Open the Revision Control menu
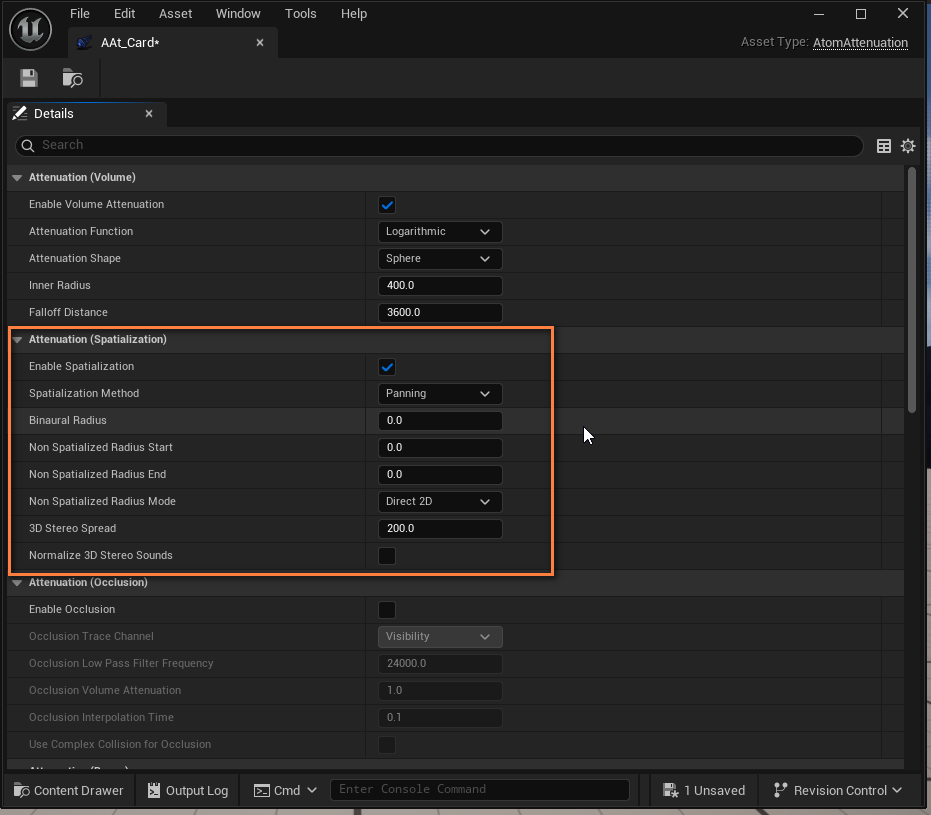 click(838, 790)
